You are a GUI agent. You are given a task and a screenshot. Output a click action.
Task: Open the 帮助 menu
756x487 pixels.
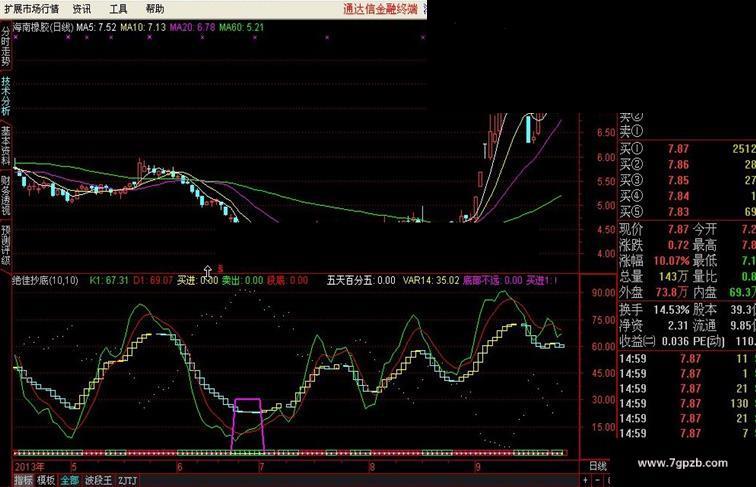tap(155, 9)
